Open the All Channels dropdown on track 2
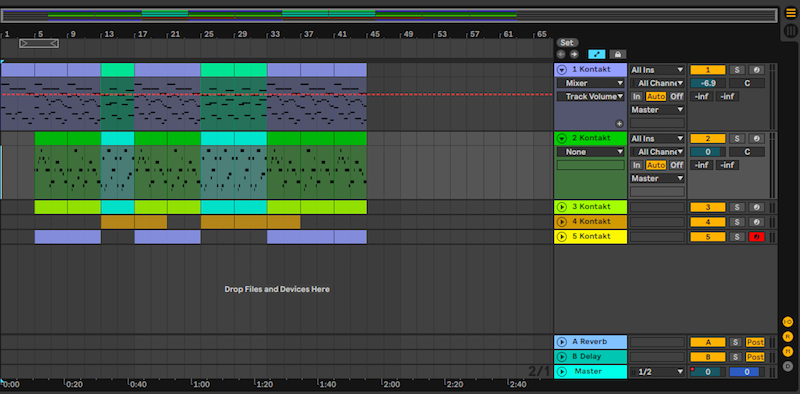This screenshot has height=394, width=800. coord(657,152)
